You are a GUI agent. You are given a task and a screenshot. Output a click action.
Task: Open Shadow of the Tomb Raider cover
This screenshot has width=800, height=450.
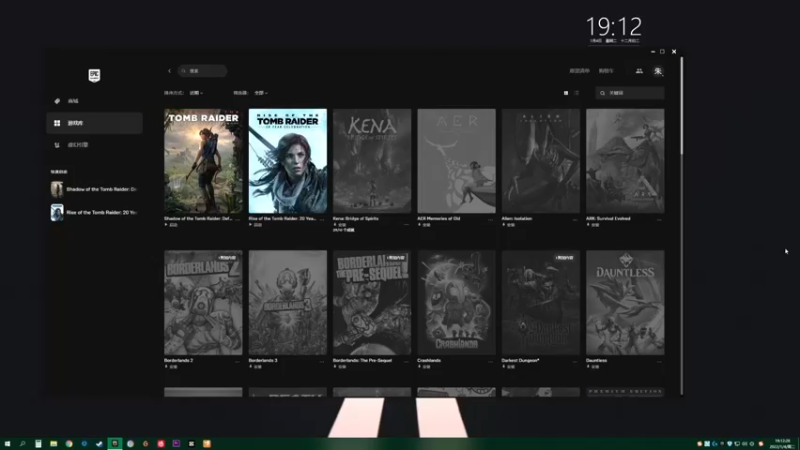click(203, 161)
